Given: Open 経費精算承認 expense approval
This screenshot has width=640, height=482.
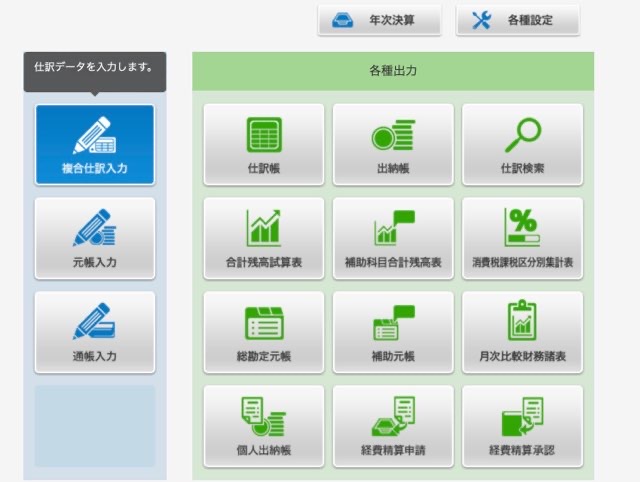Looking at the screenshot, I should point(522,426).
